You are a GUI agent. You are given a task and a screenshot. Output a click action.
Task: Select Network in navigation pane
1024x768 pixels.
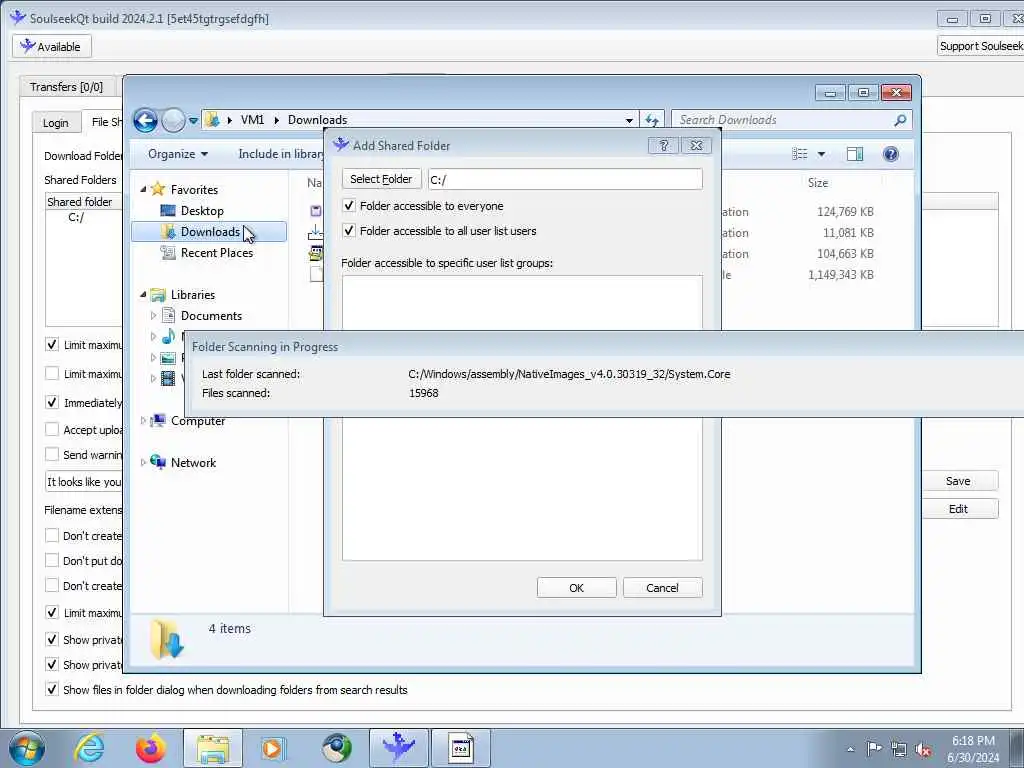click(x=193, y=462)
